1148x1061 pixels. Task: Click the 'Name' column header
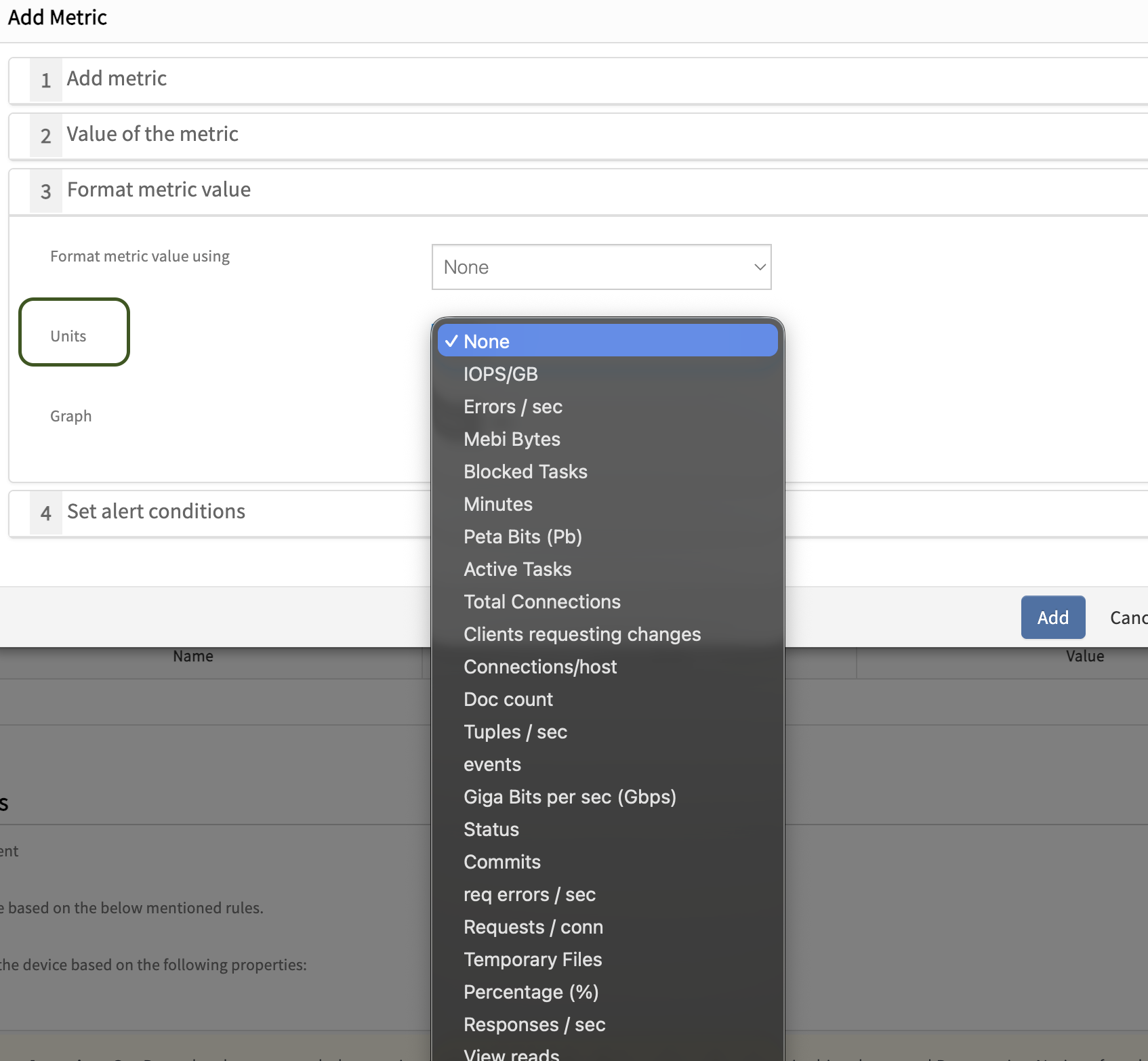(x=193, y=657)
